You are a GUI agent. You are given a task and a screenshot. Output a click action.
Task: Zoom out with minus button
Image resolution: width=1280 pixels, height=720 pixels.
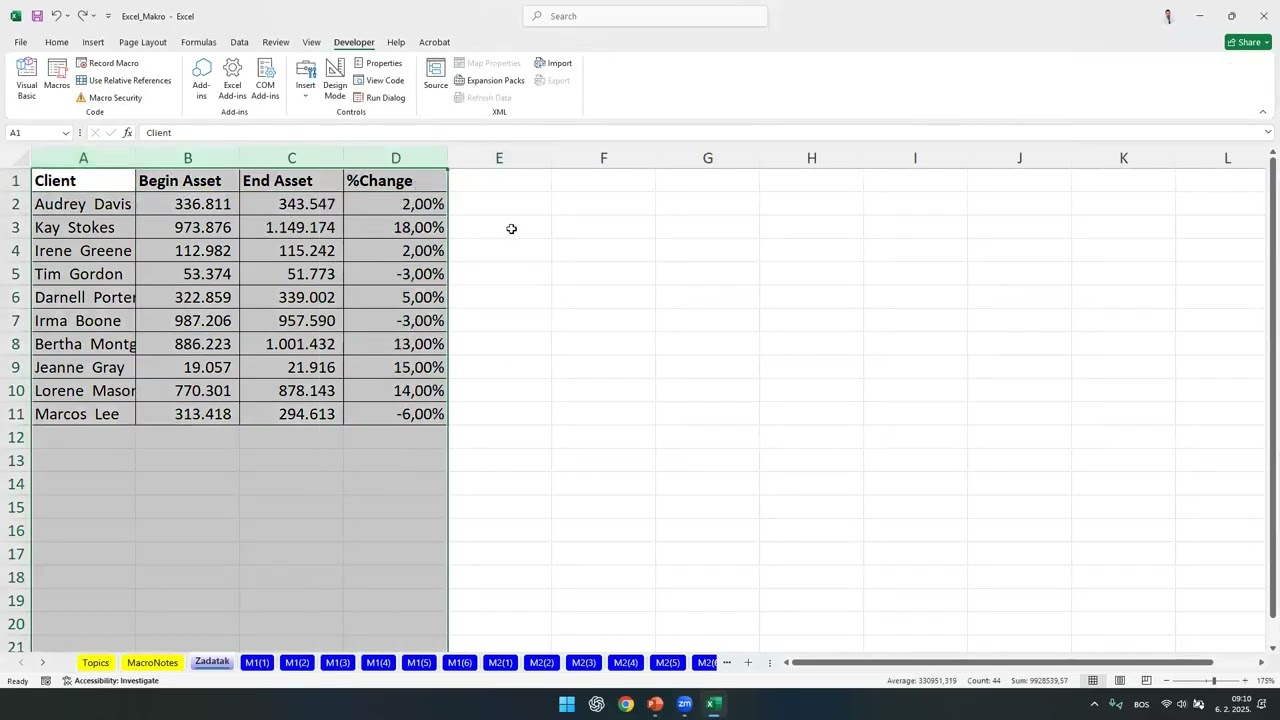pos(1168,681)
